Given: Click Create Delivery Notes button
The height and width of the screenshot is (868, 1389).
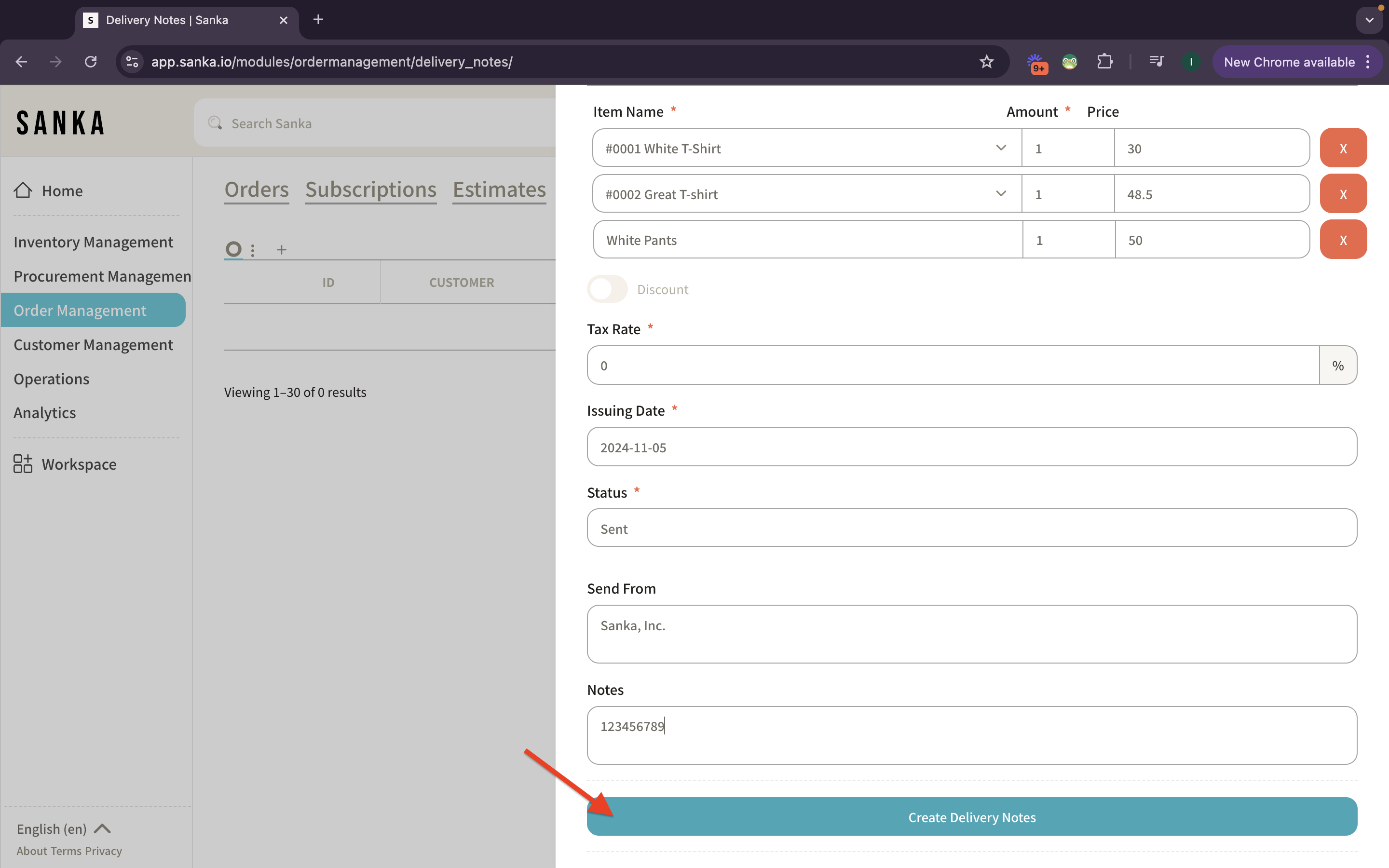Looking at the screenshot, I should pyautogui.click(x=971, y=817).
